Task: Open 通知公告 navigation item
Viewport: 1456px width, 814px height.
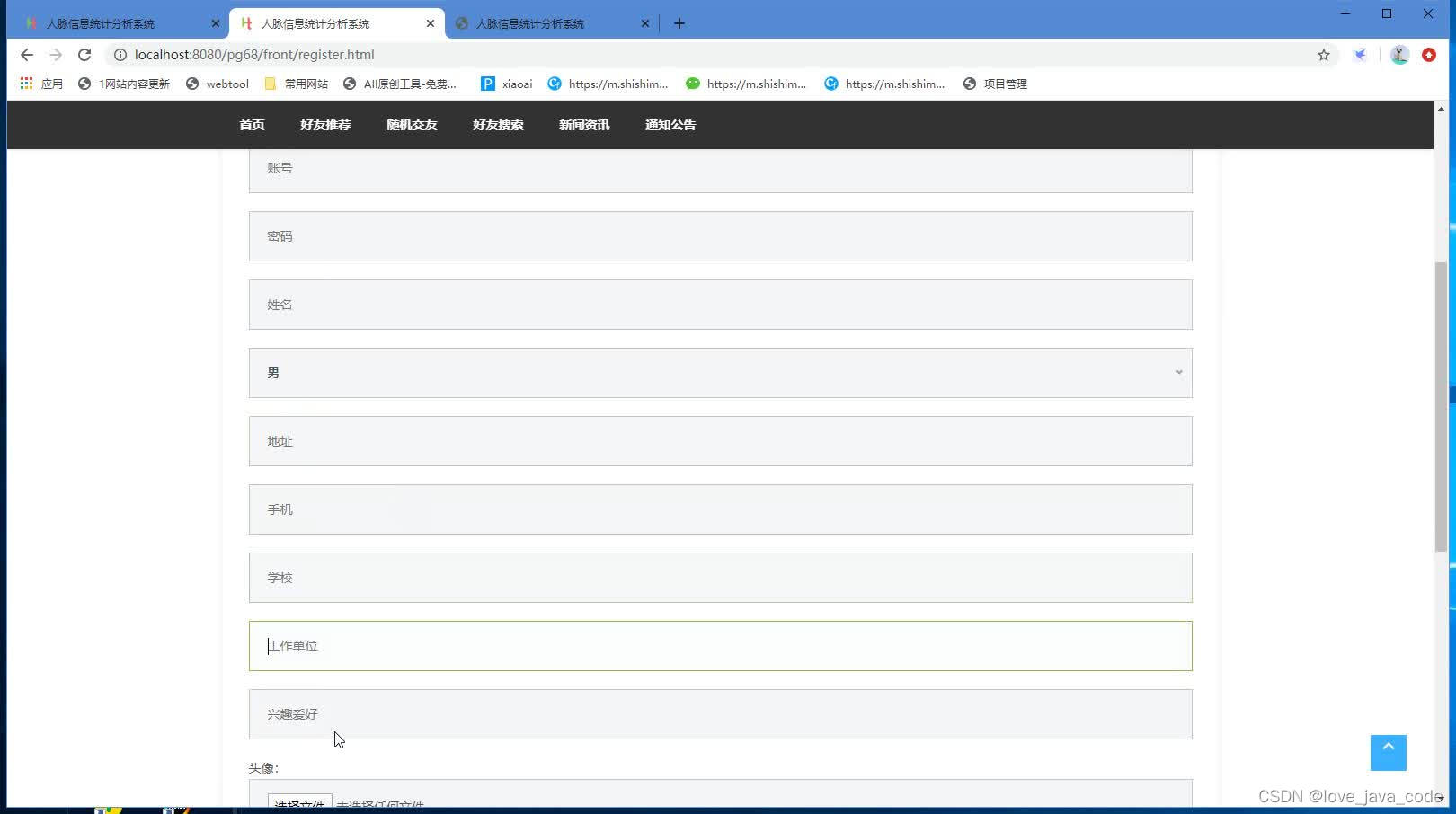Action: [x=670, y=125]
